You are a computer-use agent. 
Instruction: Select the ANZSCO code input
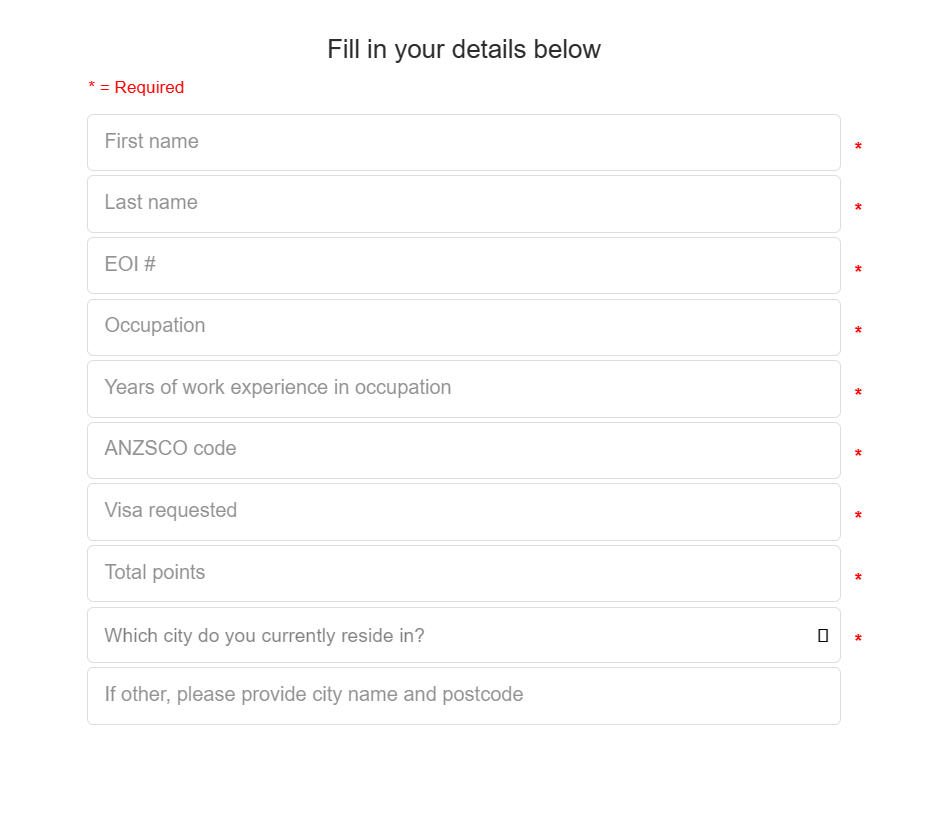[463, 450]
